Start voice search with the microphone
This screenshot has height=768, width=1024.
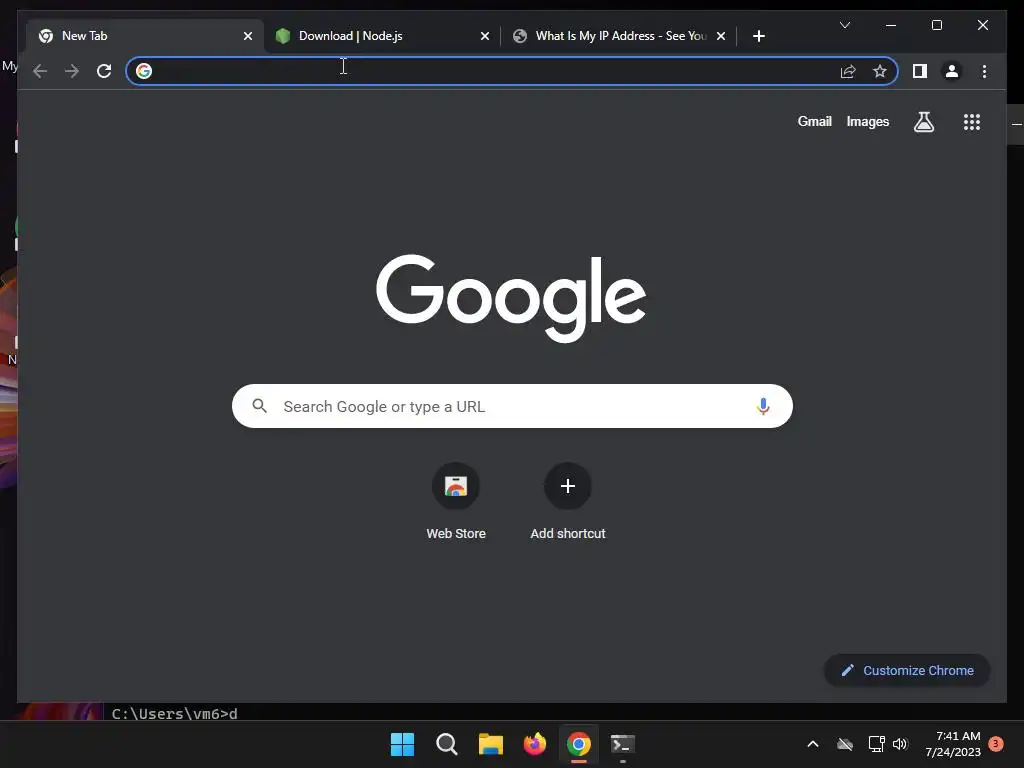click(x=763, y=406)
